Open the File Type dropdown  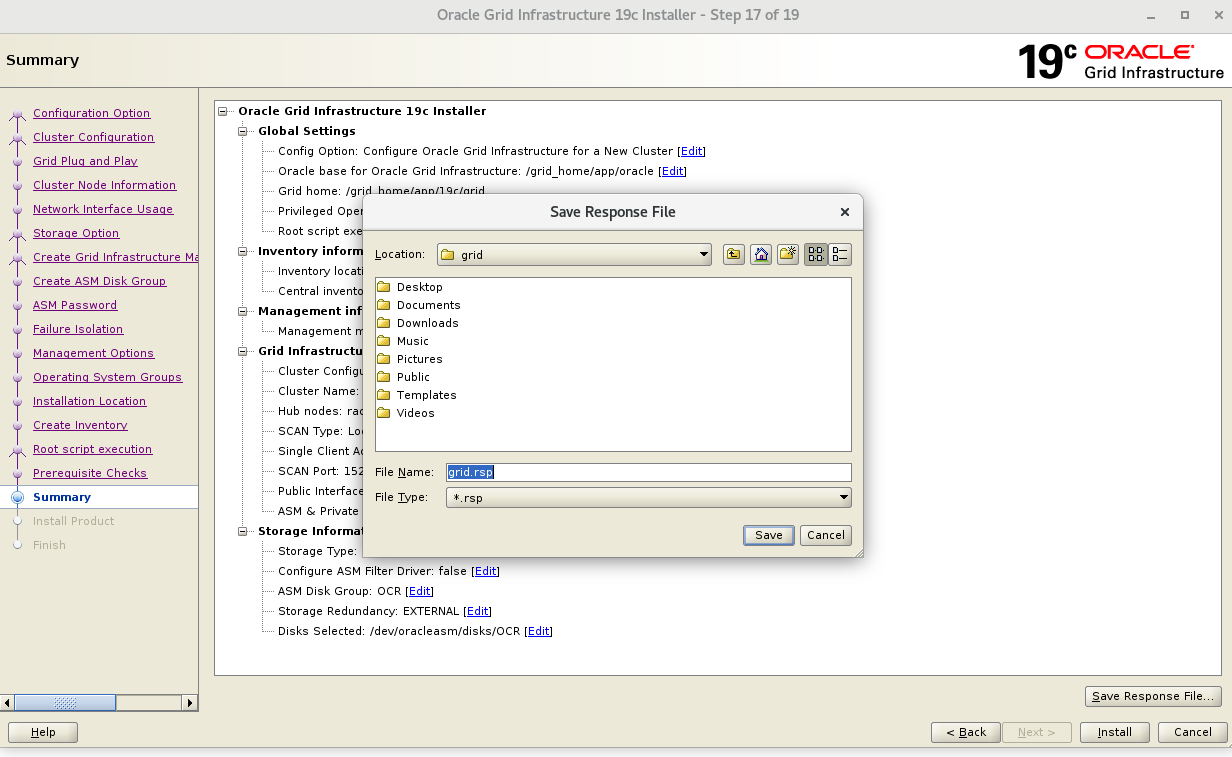pos(648,497)
